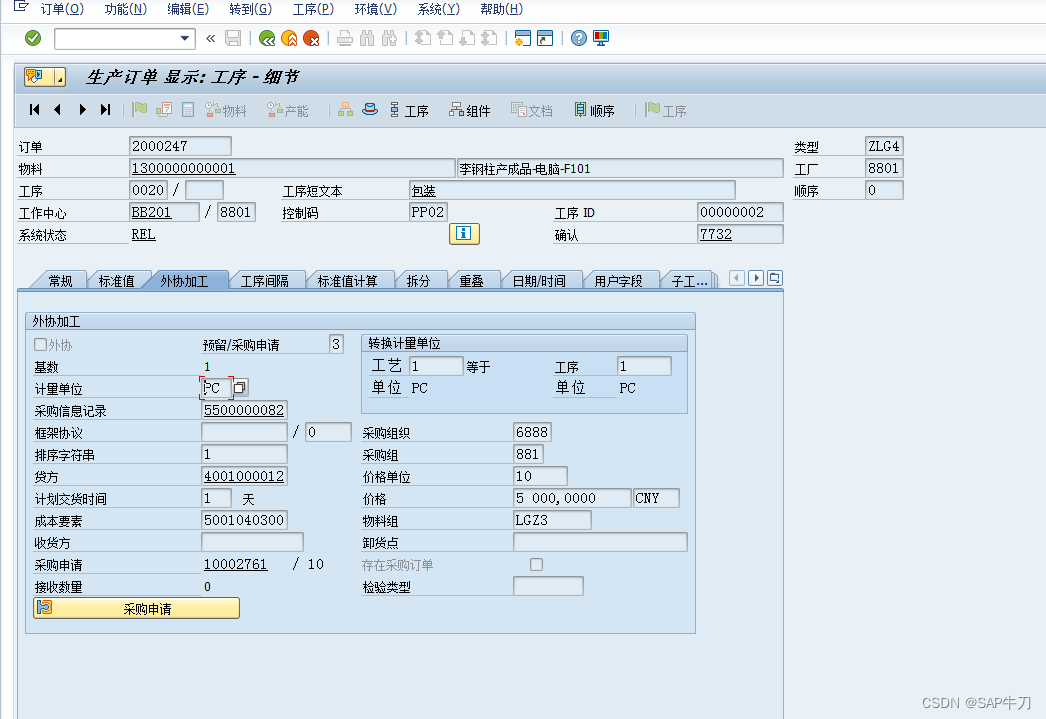Open purchasing info record 5500000082
Image resolution: width=1046 pixels, height=719 pixels.
tap(244, 410)
